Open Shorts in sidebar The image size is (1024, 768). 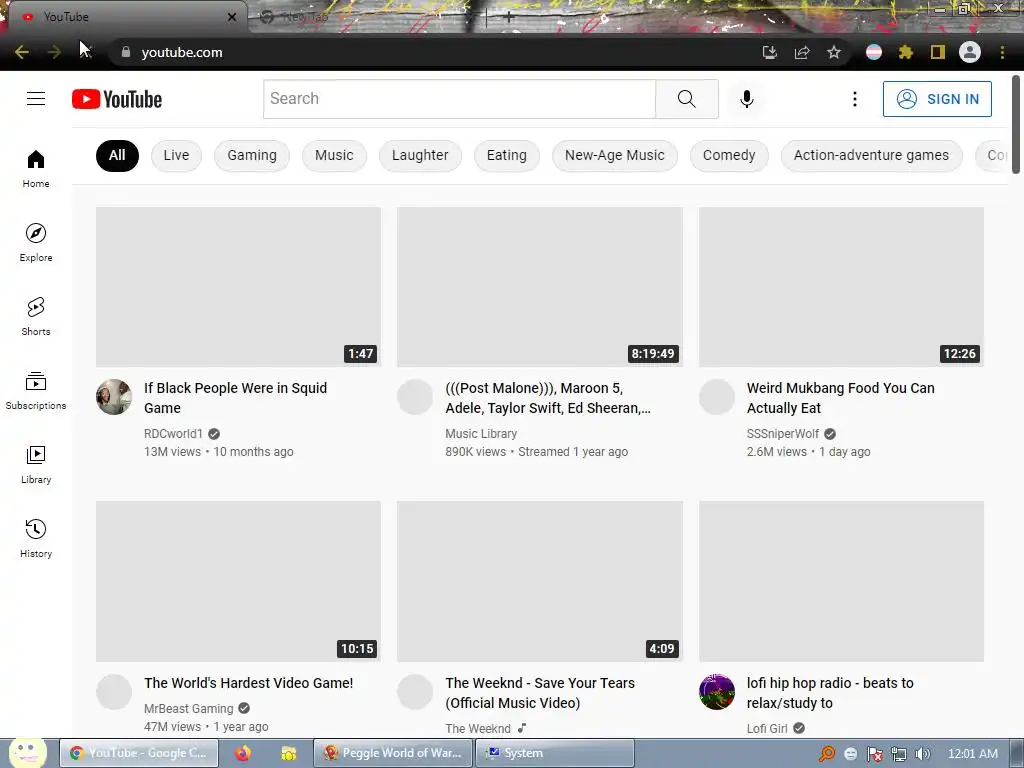tap(36, 316)
